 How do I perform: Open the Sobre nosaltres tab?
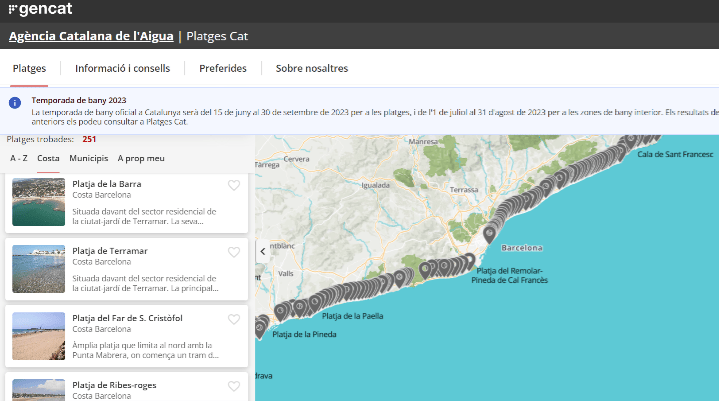(312, 68)
